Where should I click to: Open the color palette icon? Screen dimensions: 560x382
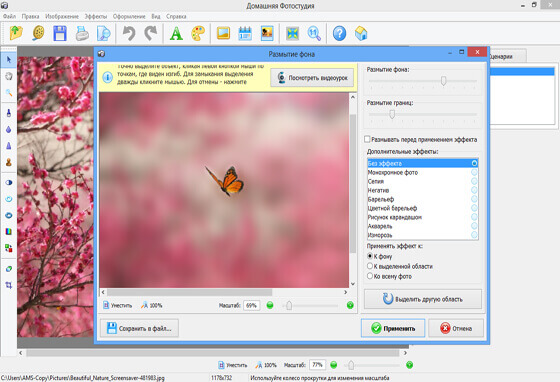[198, 33]
